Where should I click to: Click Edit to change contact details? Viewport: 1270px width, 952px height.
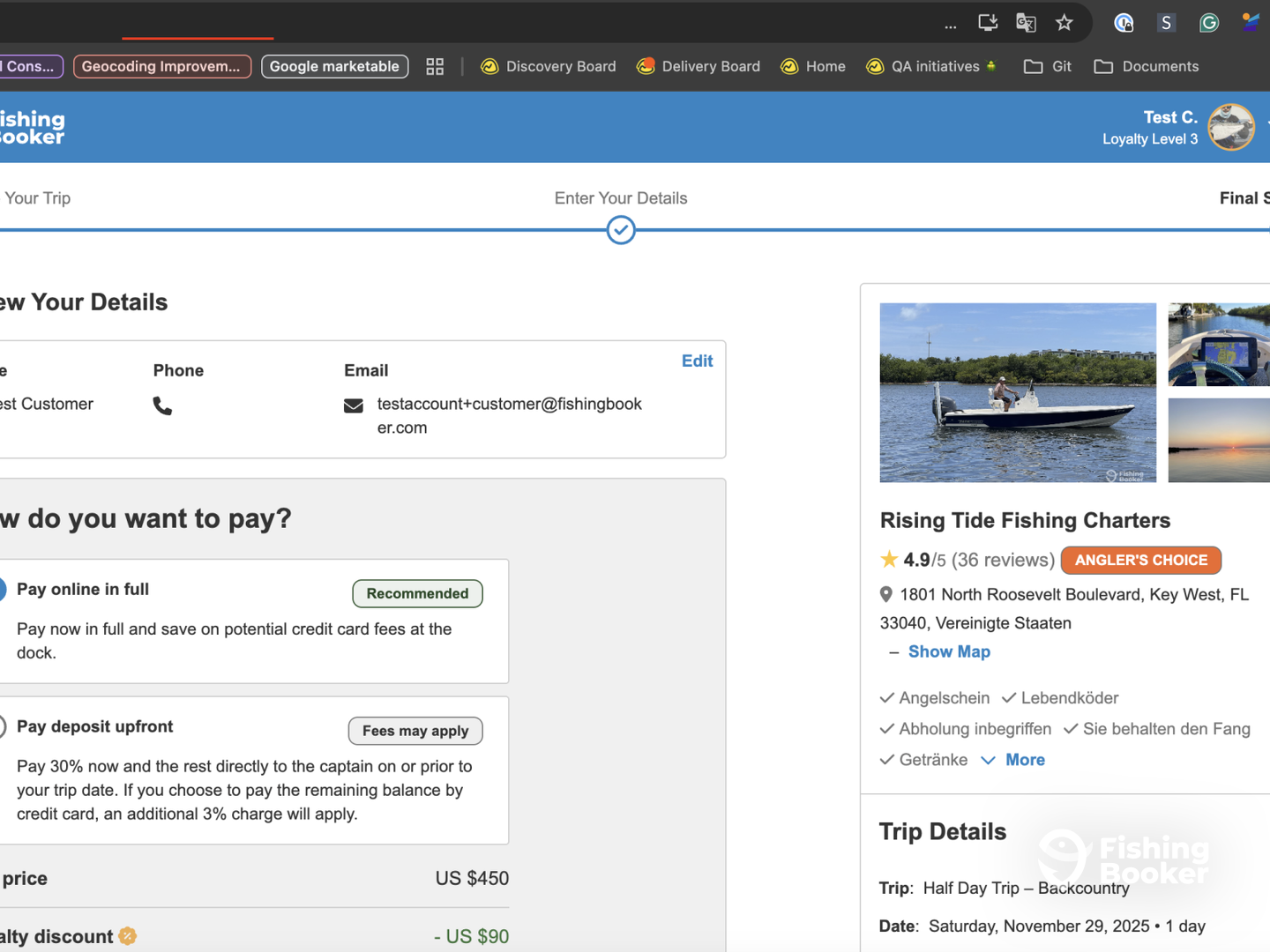point(697,361)
